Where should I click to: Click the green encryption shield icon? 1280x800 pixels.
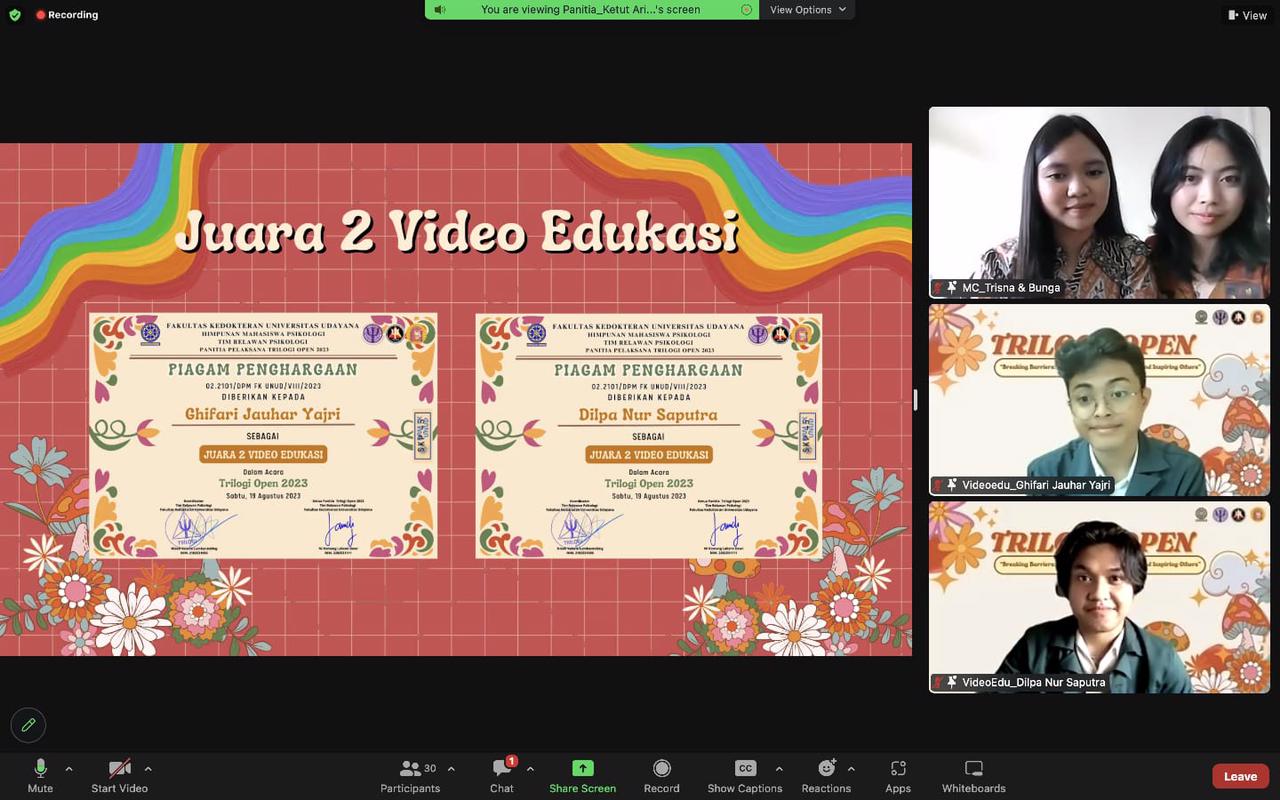click(14, 15)
